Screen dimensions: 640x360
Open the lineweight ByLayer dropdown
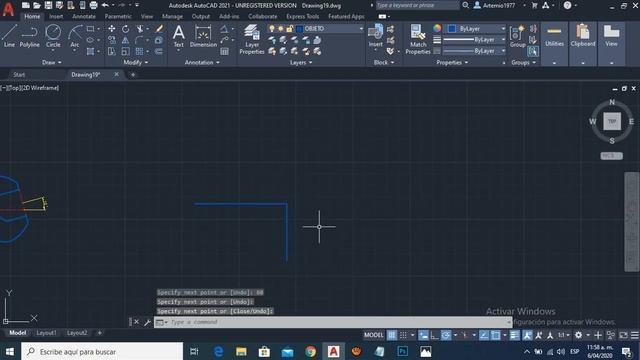[475, 40]
